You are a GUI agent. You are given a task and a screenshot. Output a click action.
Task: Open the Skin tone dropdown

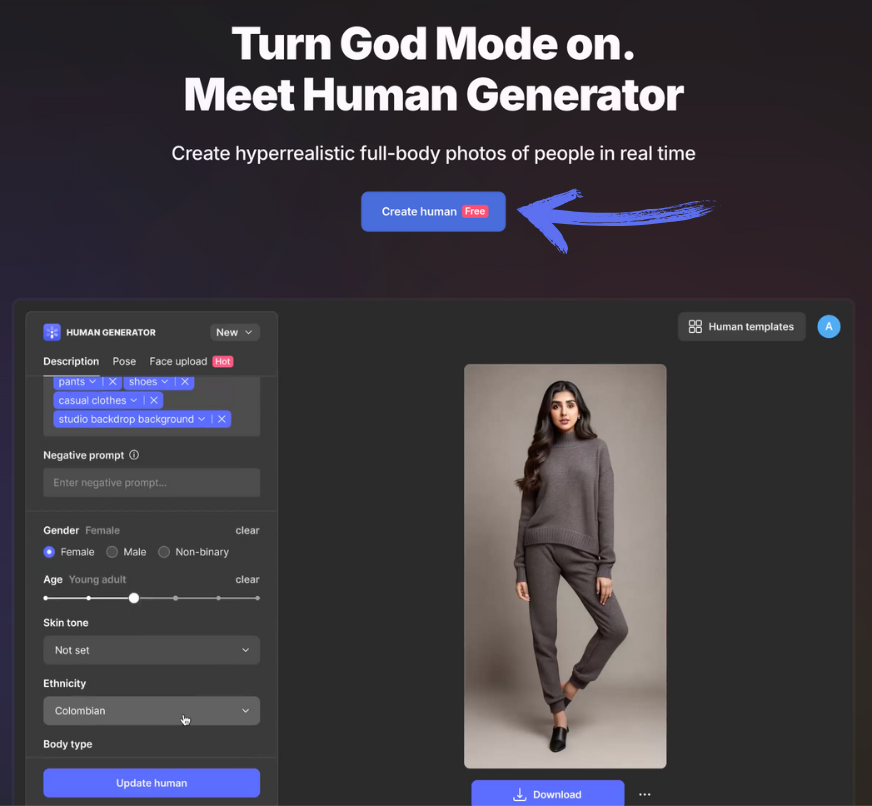tap(151, 650)
